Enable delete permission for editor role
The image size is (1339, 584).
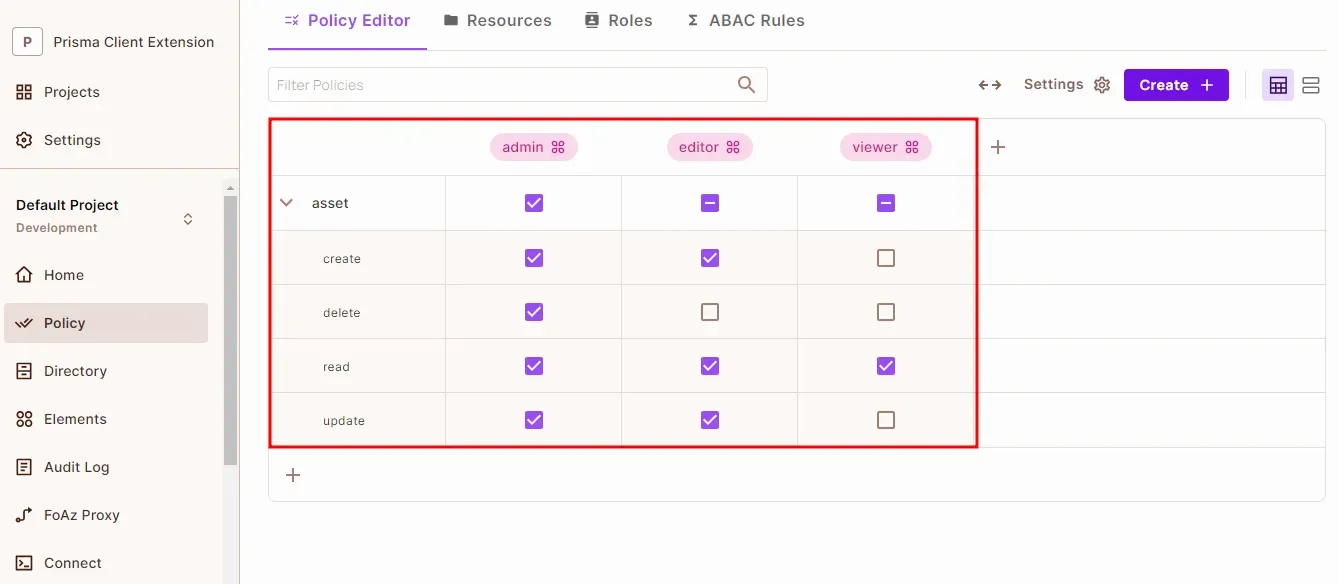(x=710, y=312)
